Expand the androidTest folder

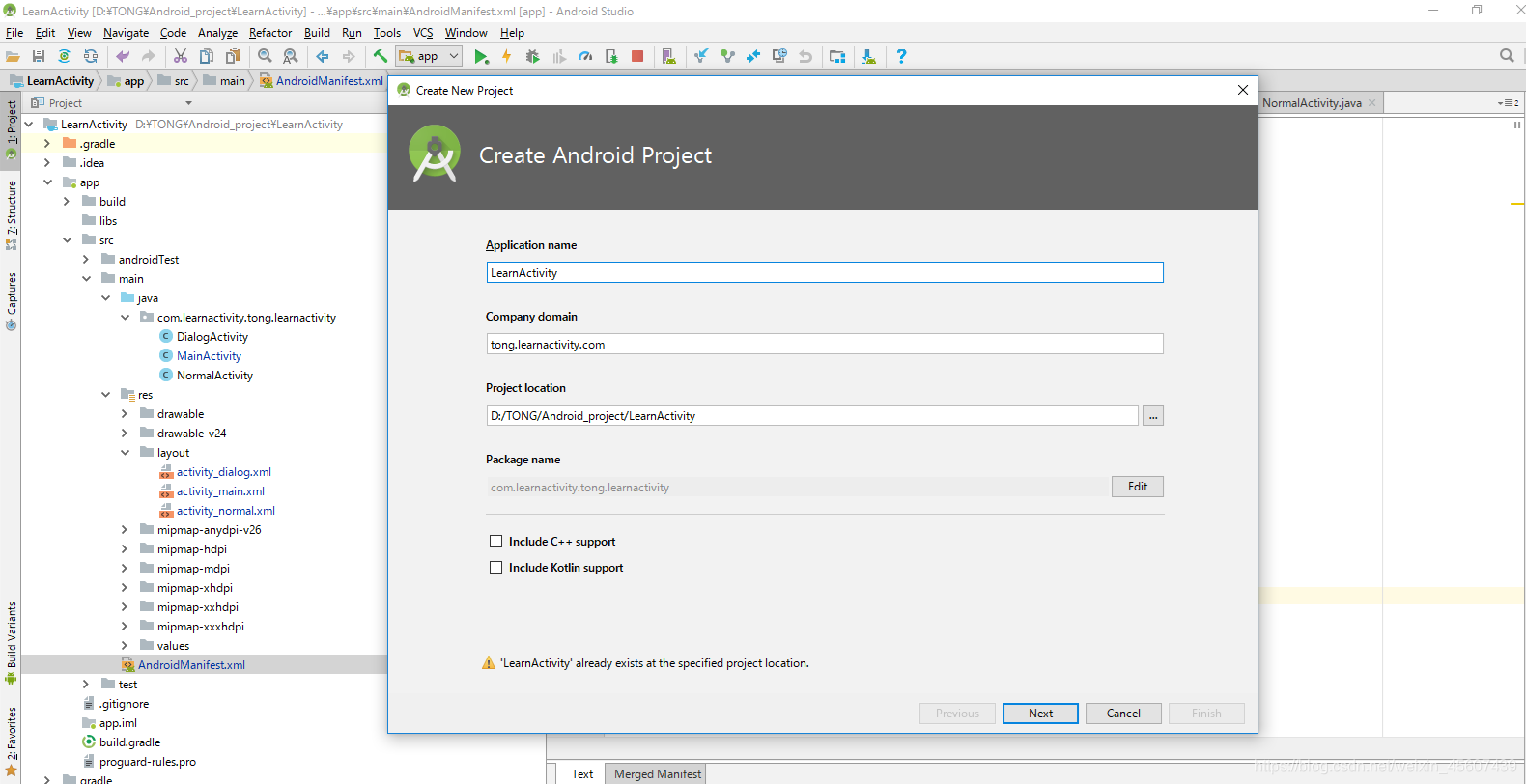pyautogui.click(x=86, y=260)
